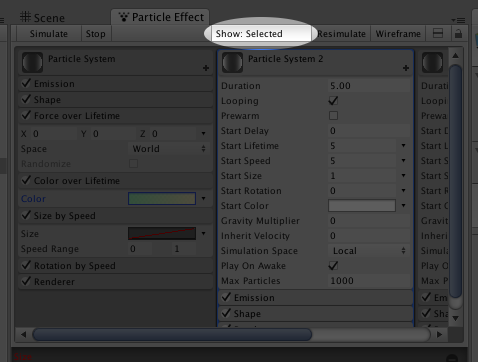Toggle Emission module in Particle System
This screenshot has height=362, width=478.
click(x=26, y=83)
